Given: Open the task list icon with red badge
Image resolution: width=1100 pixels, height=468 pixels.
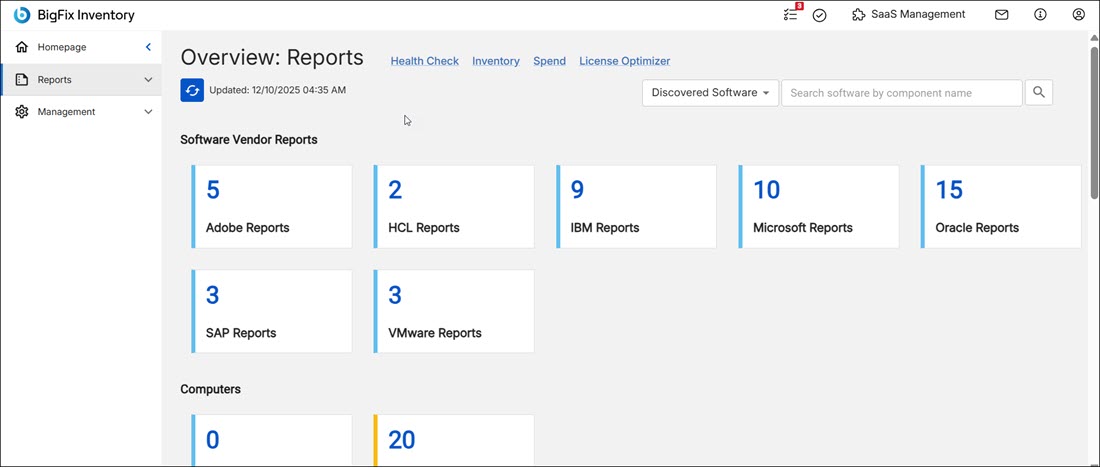Looking at the screenshot, I should [x=791, y=15].
